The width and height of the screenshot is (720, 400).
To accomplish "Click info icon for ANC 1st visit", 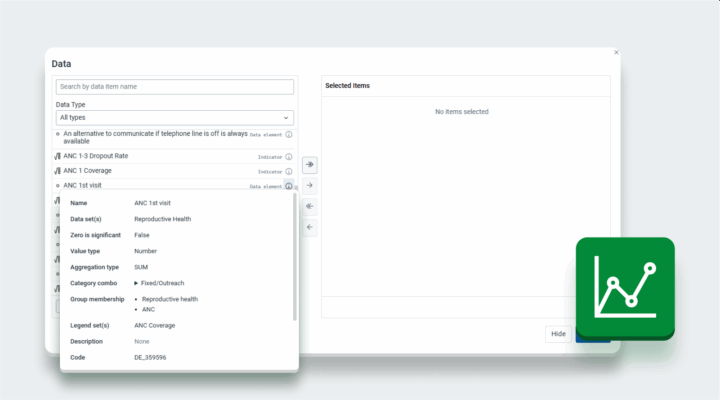I will [289, 186].
